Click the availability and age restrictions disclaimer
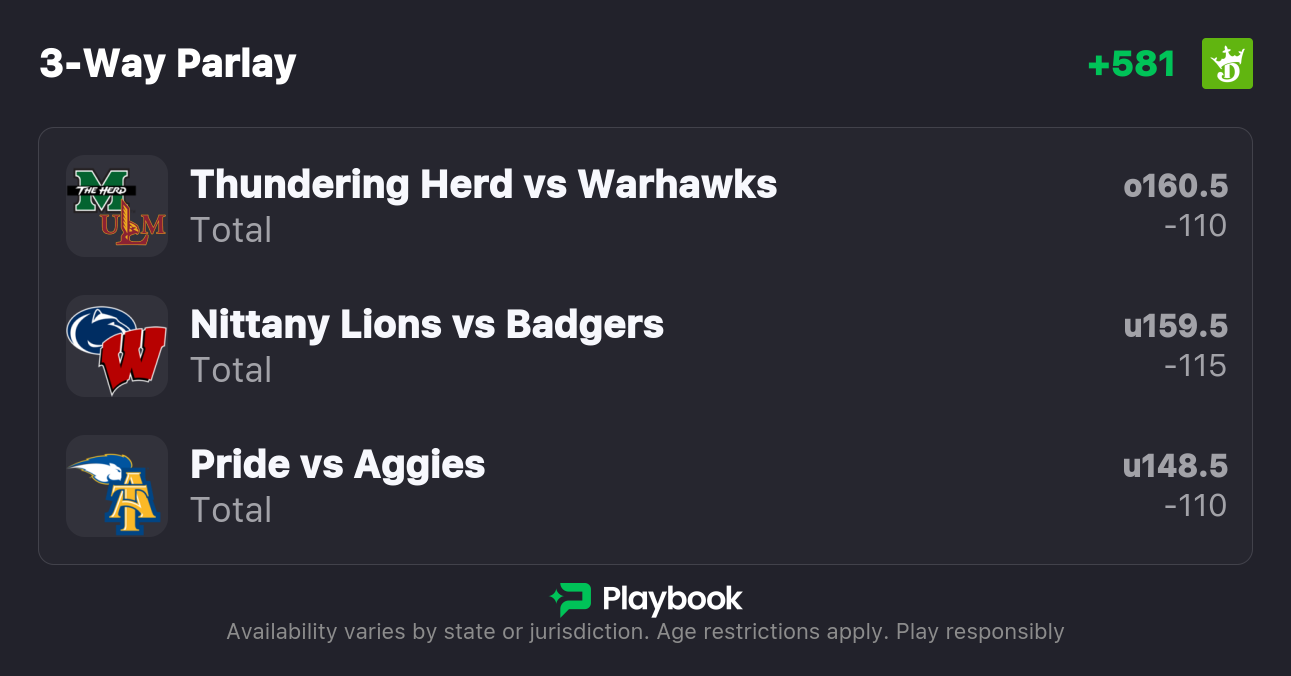Viewport: 1291px width, 676px height. pyautogui.click(x=645, y=632)
